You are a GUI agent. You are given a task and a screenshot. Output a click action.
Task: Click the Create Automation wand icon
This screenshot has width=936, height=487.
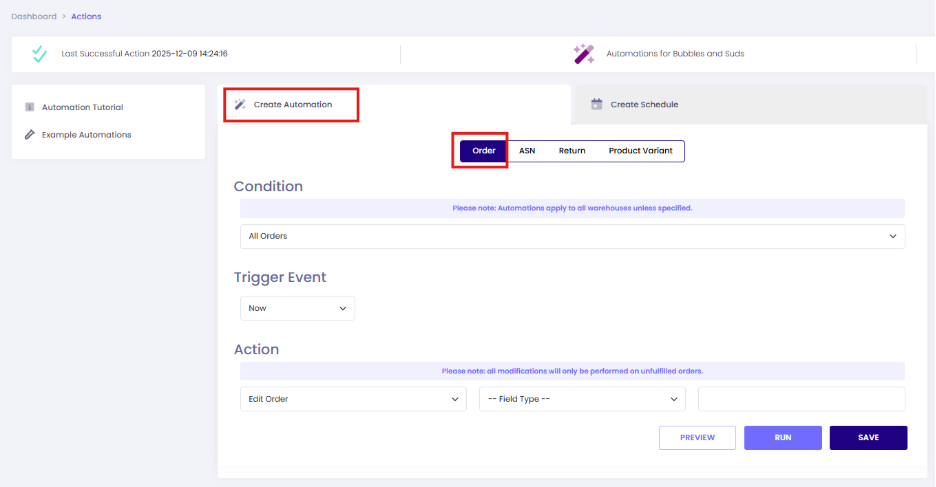click(240, 104)
